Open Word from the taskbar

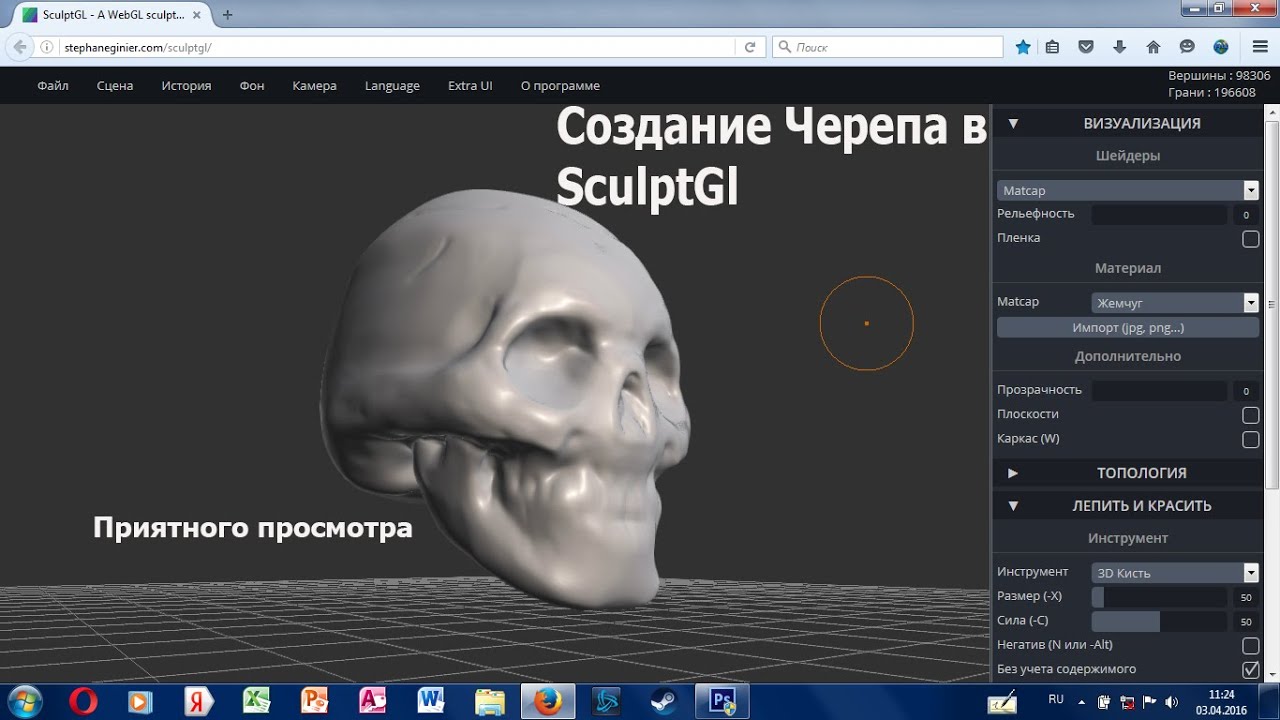pos(431,702)
